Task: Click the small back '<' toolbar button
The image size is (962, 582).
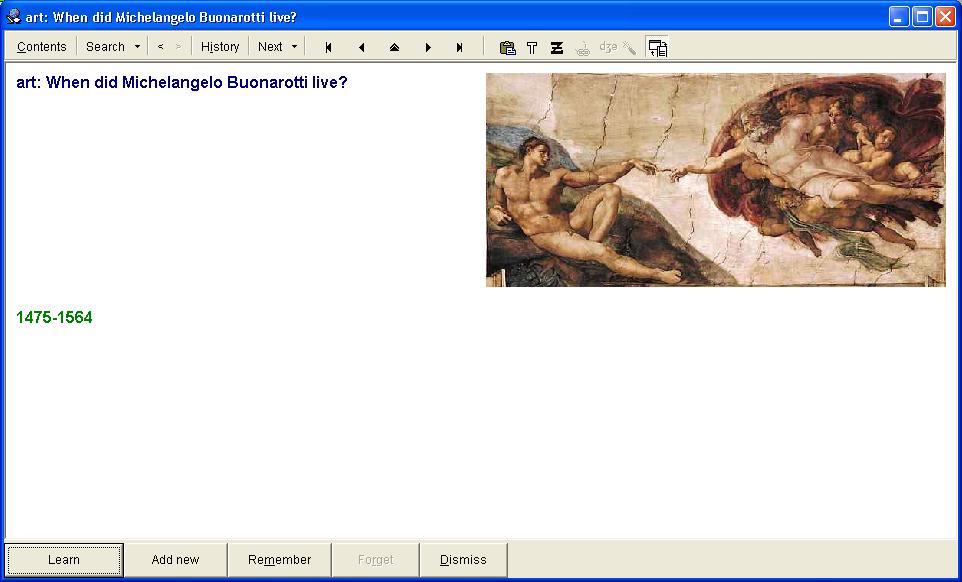Action: tap(160, 47)
